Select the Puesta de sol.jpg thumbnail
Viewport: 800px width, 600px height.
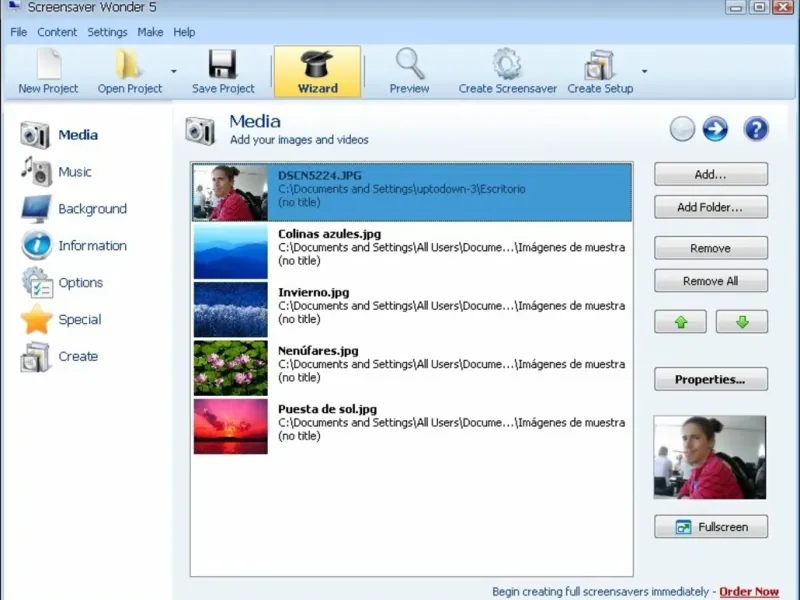point(231,427)
